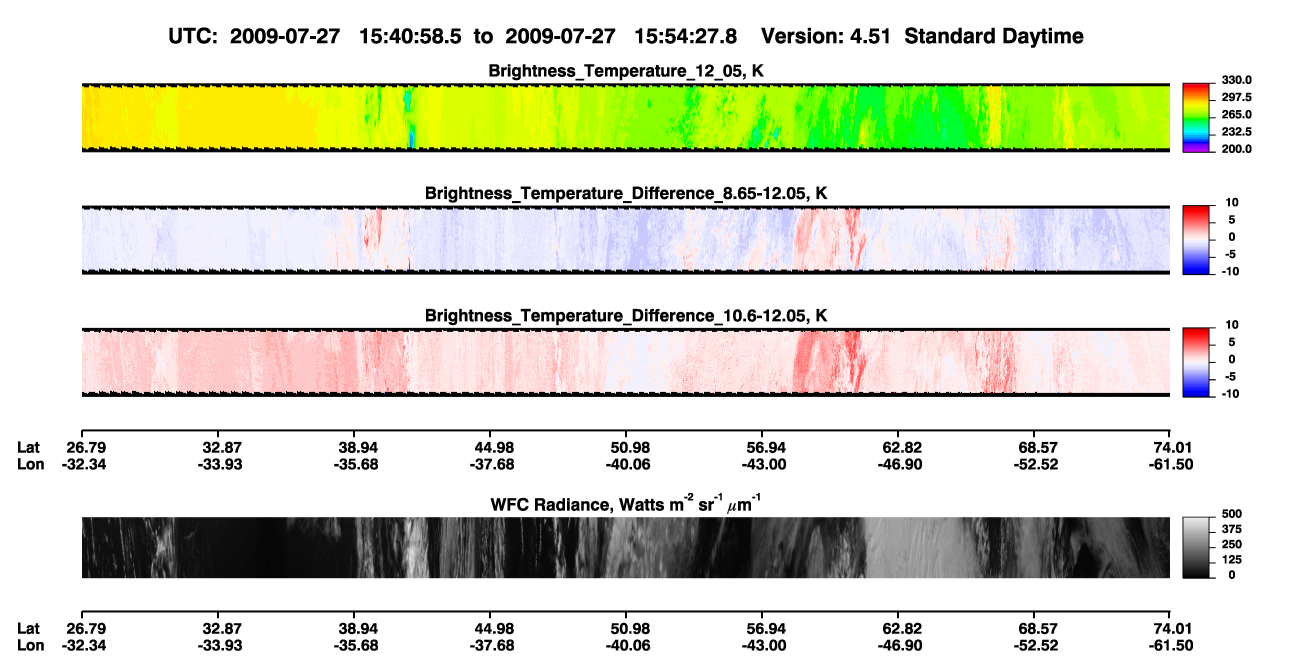Select the 10.6-12.05 temperature difference image strip
The height and width of the screenshot is (667, 1300).
click(626, 362)
